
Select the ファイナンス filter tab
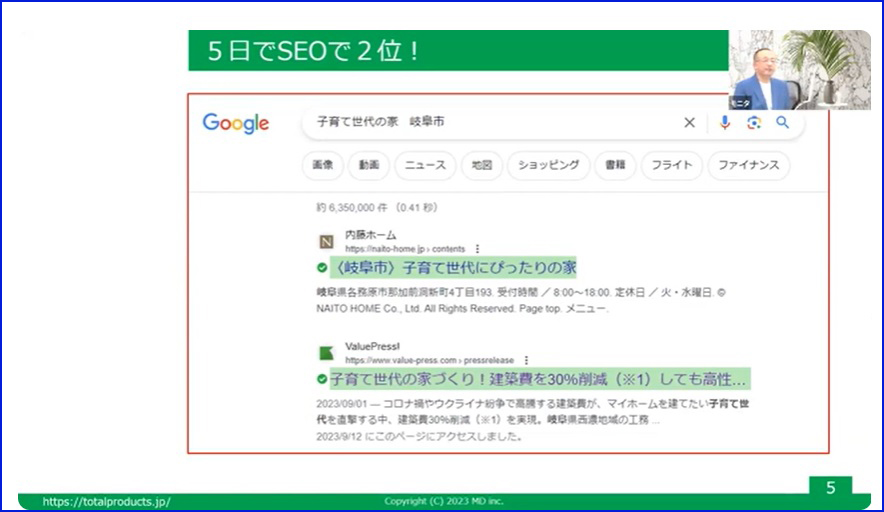click(x=748, y=165)
